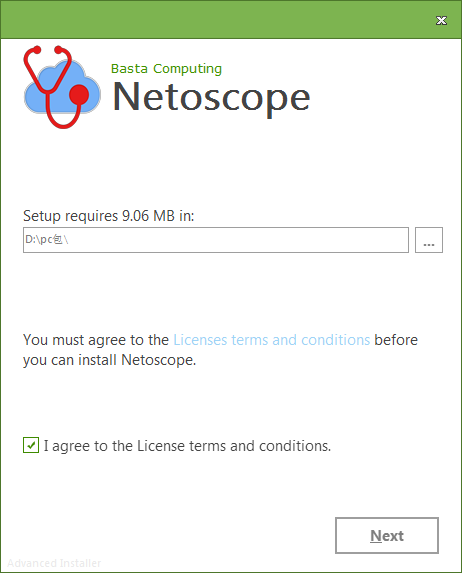Click 'you can install Netoscope.' text line
This screenshot has width=462, height=573.
coord(109,360)
